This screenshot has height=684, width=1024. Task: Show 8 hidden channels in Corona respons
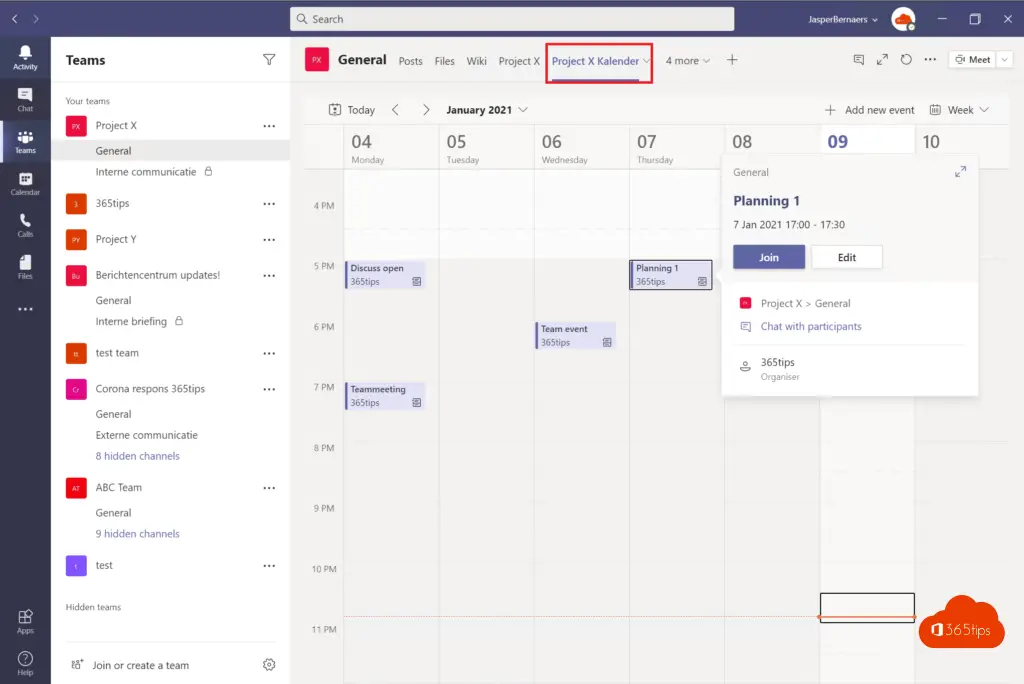137,456
